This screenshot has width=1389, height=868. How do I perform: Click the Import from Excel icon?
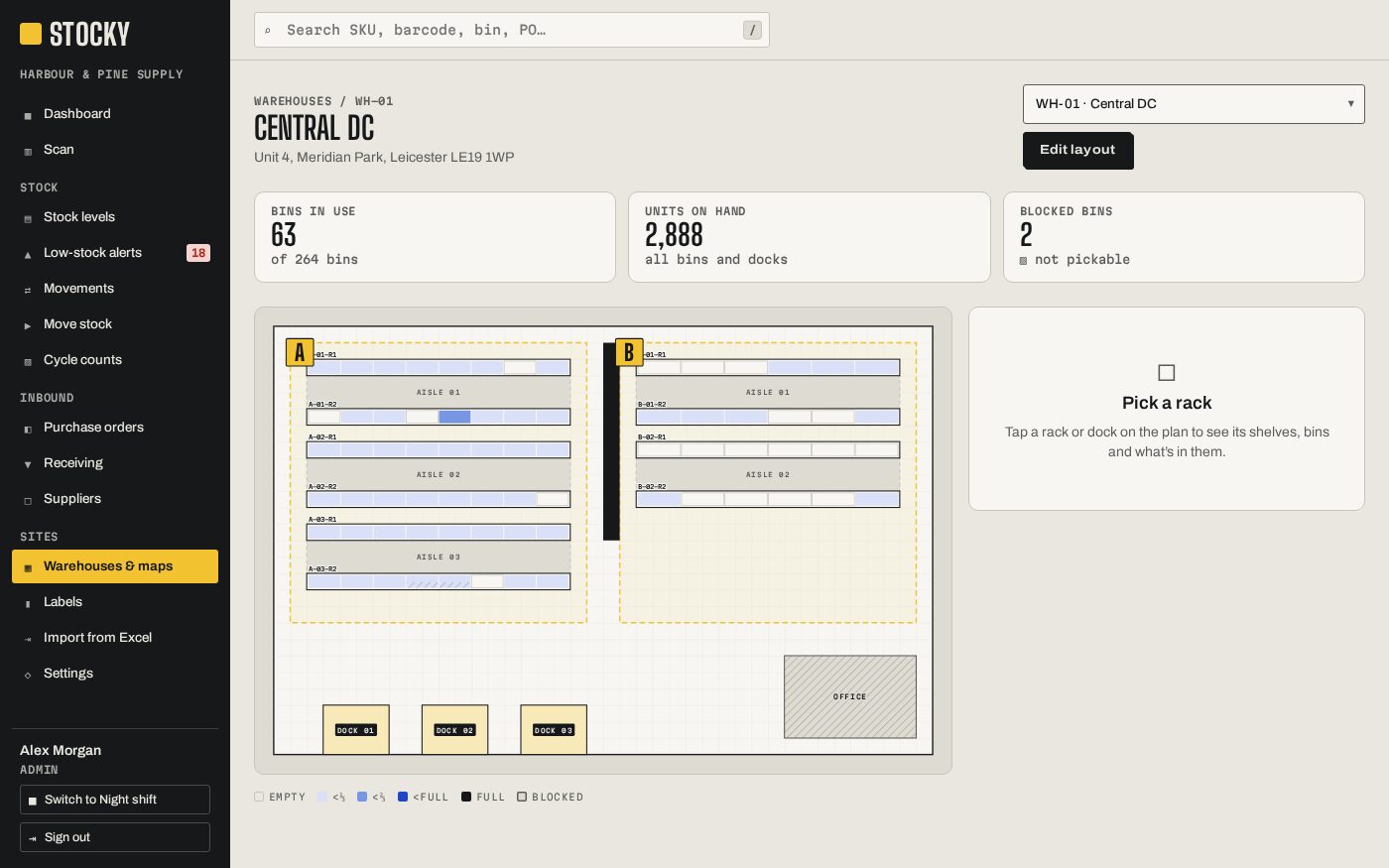[28, 639]
